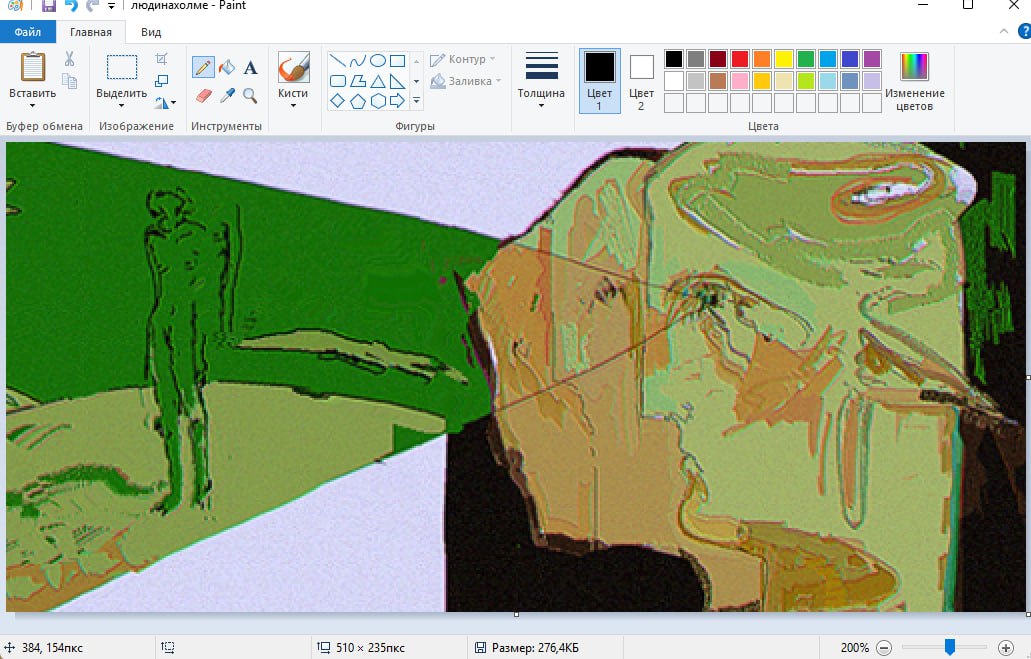Screen dimensions: 1031x659
Task: Choose the Pentagon shape
Action: click(x=358, y=101)
